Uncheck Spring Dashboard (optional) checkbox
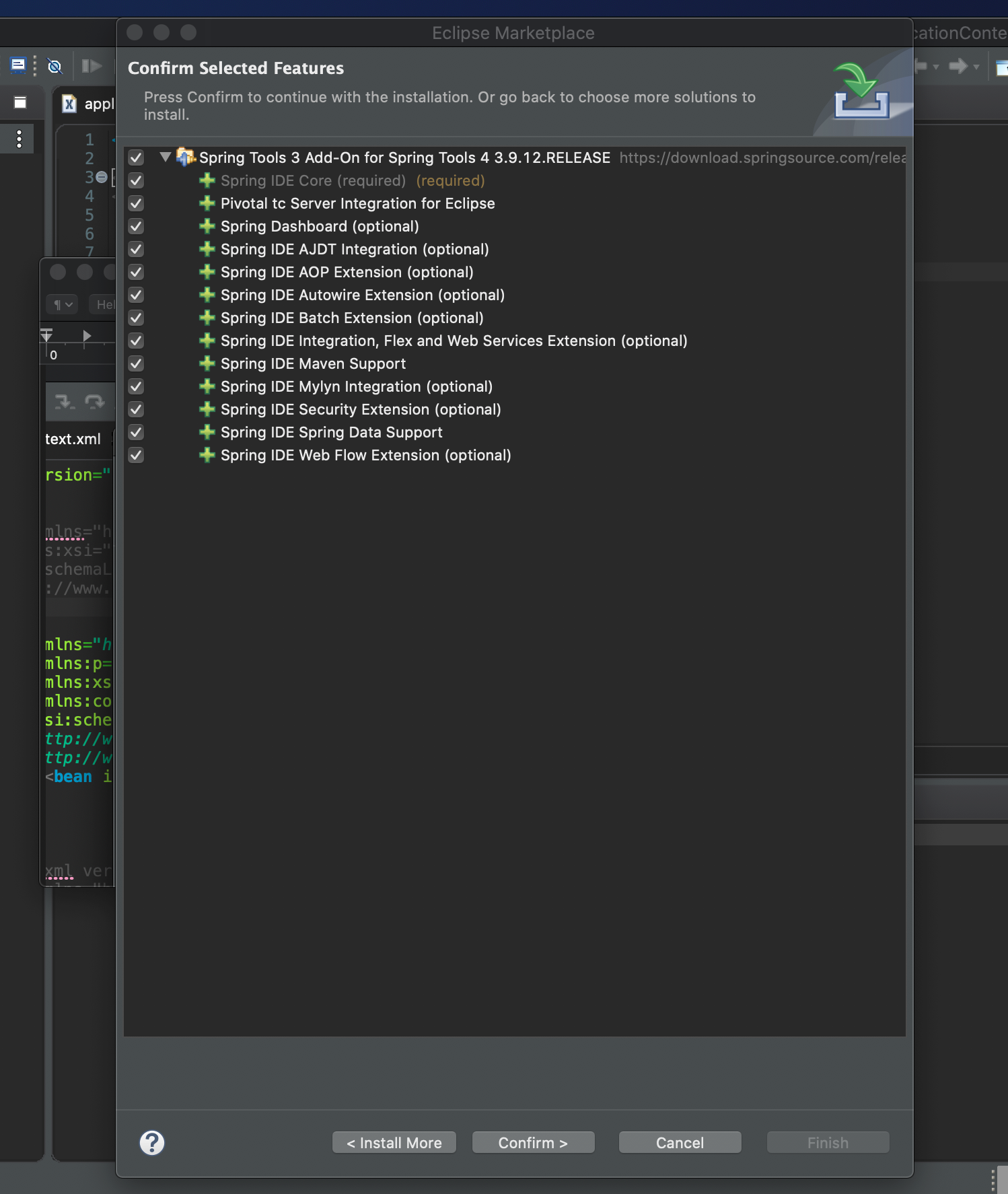The width and height of the screenshot is (1008, 1194). point(136,226)
